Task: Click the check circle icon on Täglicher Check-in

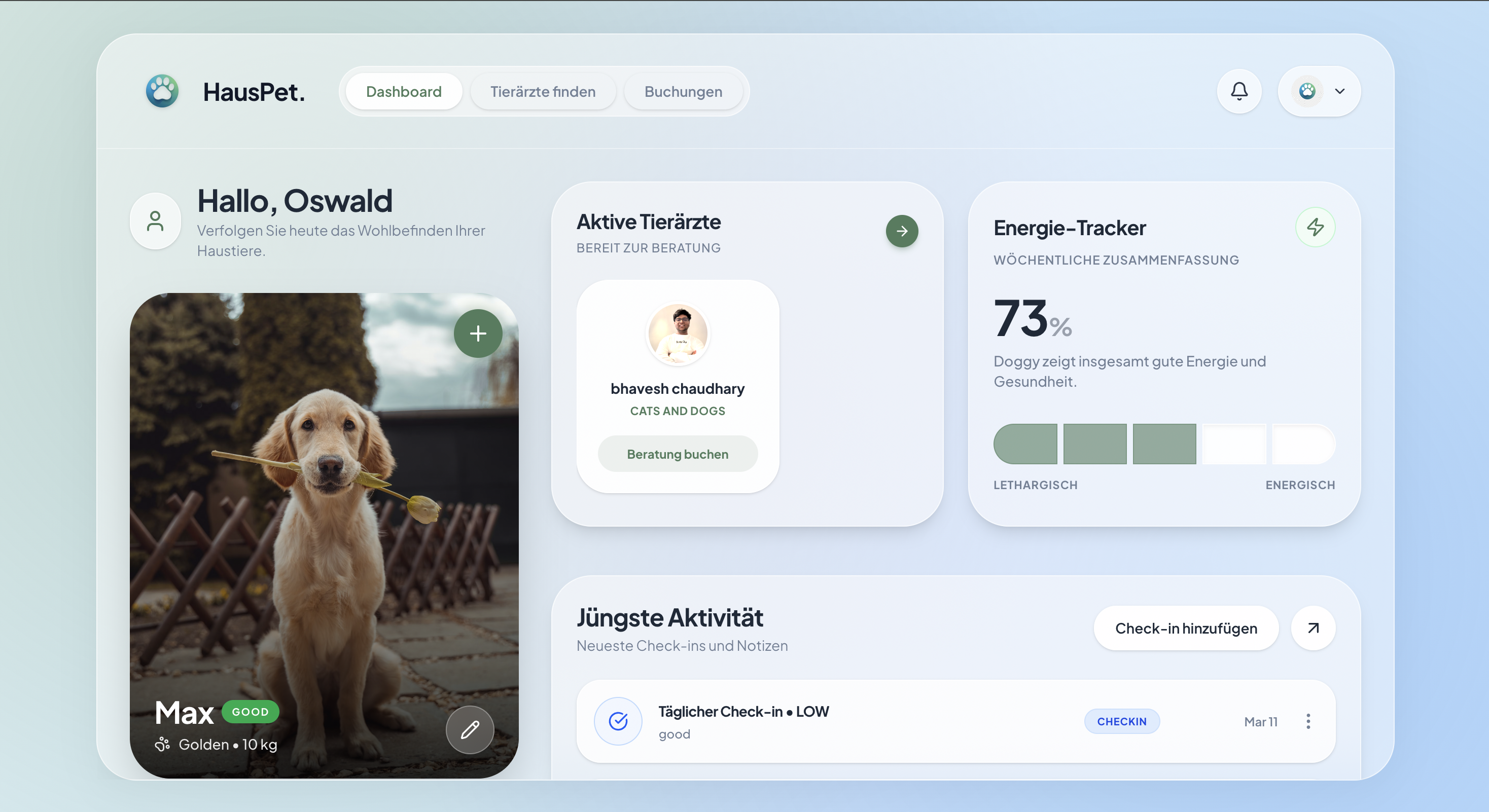Action: (x=618, y=721)
